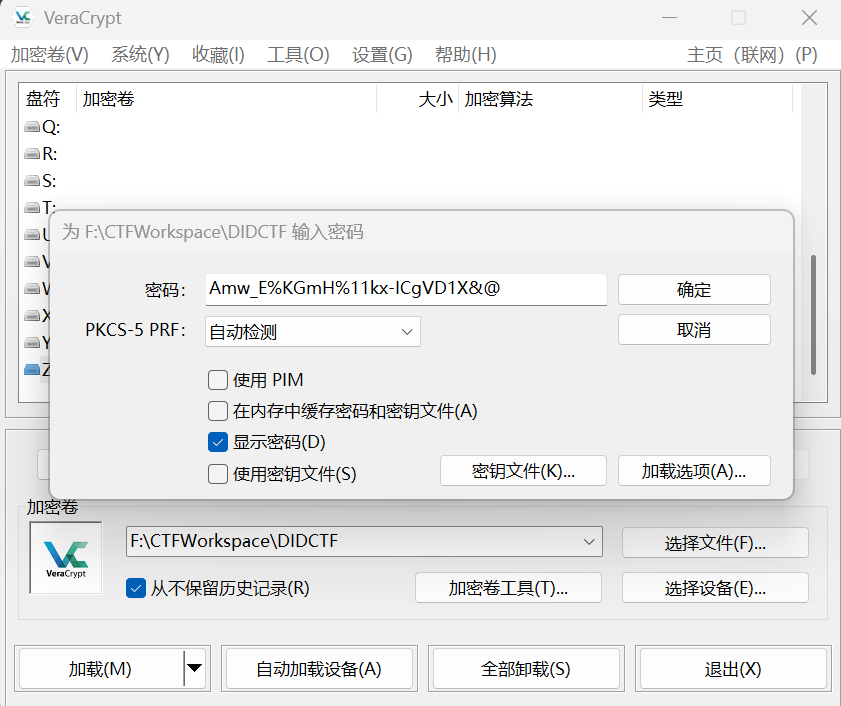Viewport: 841px width, 706px height.
Task: Click the 大小 column header
Action: coord(417,99)
